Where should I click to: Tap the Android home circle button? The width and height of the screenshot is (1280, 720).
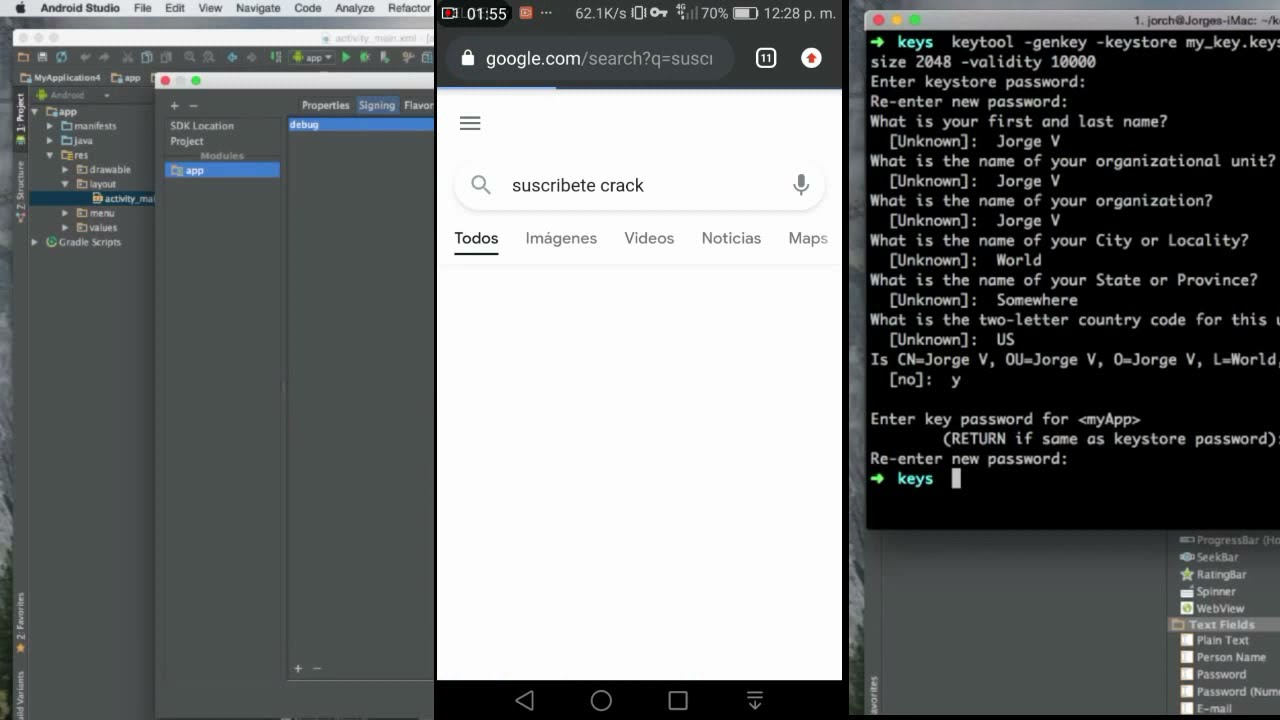click(x=601, y=700)
